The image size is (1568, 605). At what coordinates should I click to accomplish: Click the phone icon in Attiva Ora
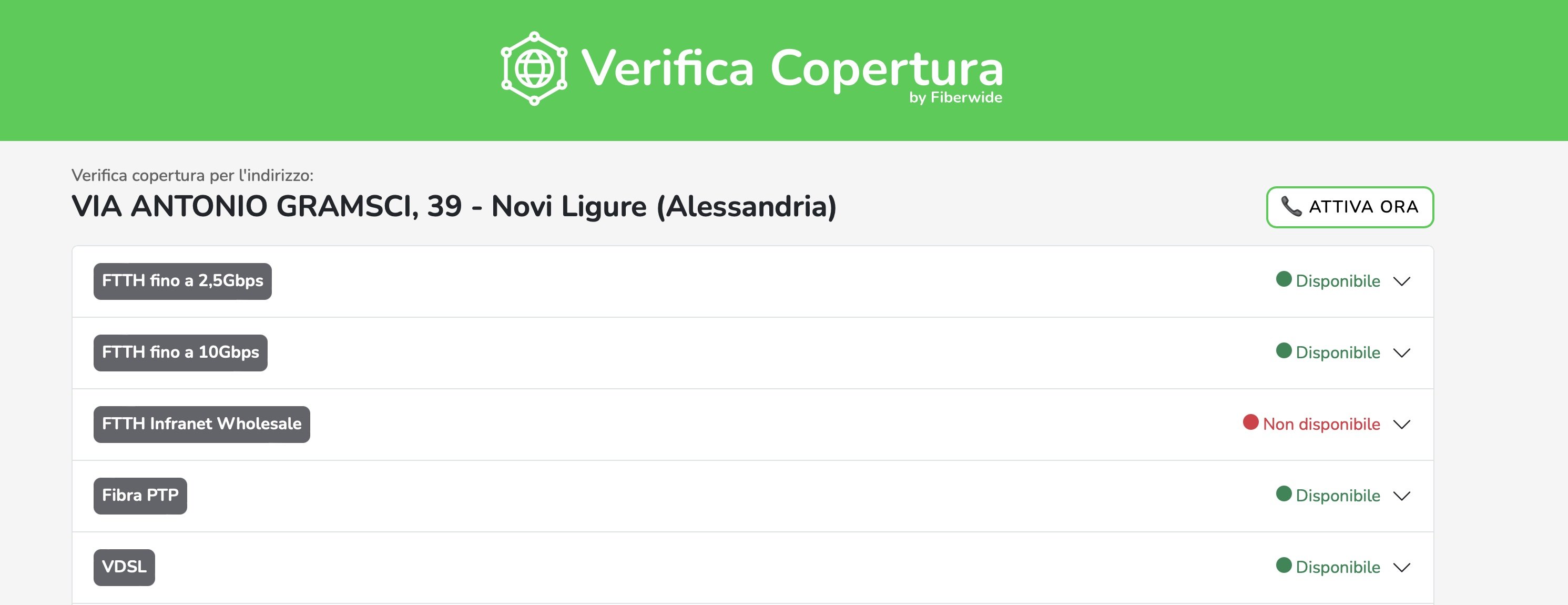(1290, 207)
